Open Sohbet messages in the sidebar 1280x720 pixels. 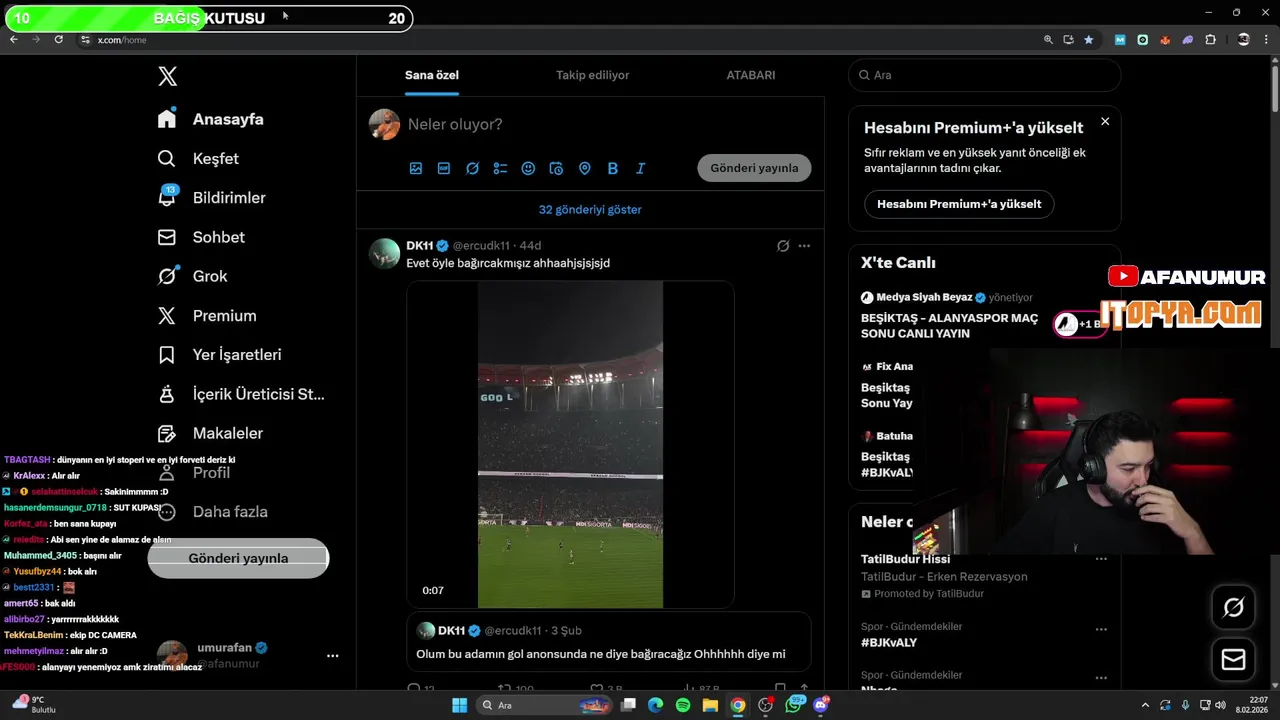pos(201,237)
